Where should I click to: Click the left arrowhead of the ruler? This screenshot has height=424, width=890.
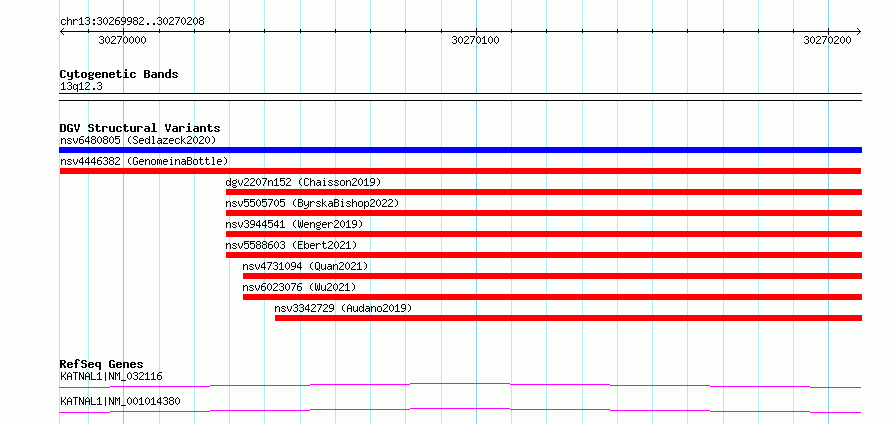click(x=62, y=32)
